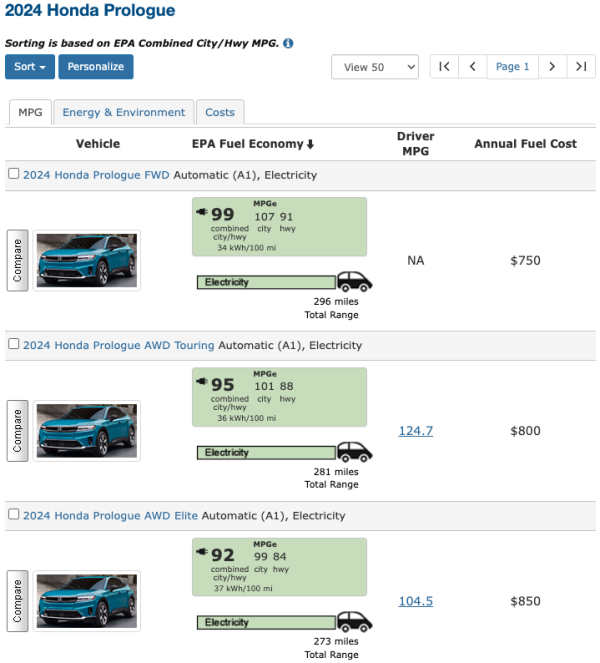Click the car icon showing 281 miles range
600x663 pixels.
(x=353, y=452)
